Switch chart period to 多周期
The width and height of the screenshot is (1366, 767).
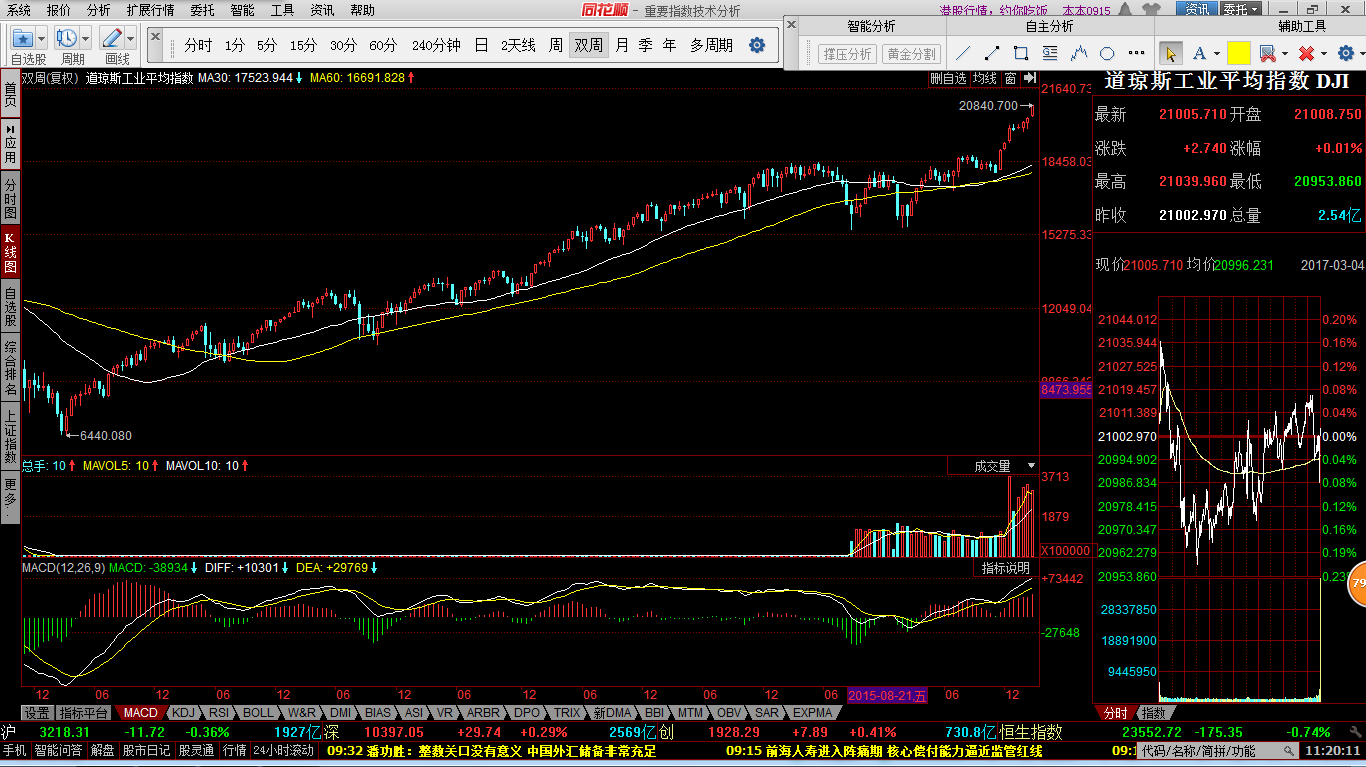pos(711,45)
